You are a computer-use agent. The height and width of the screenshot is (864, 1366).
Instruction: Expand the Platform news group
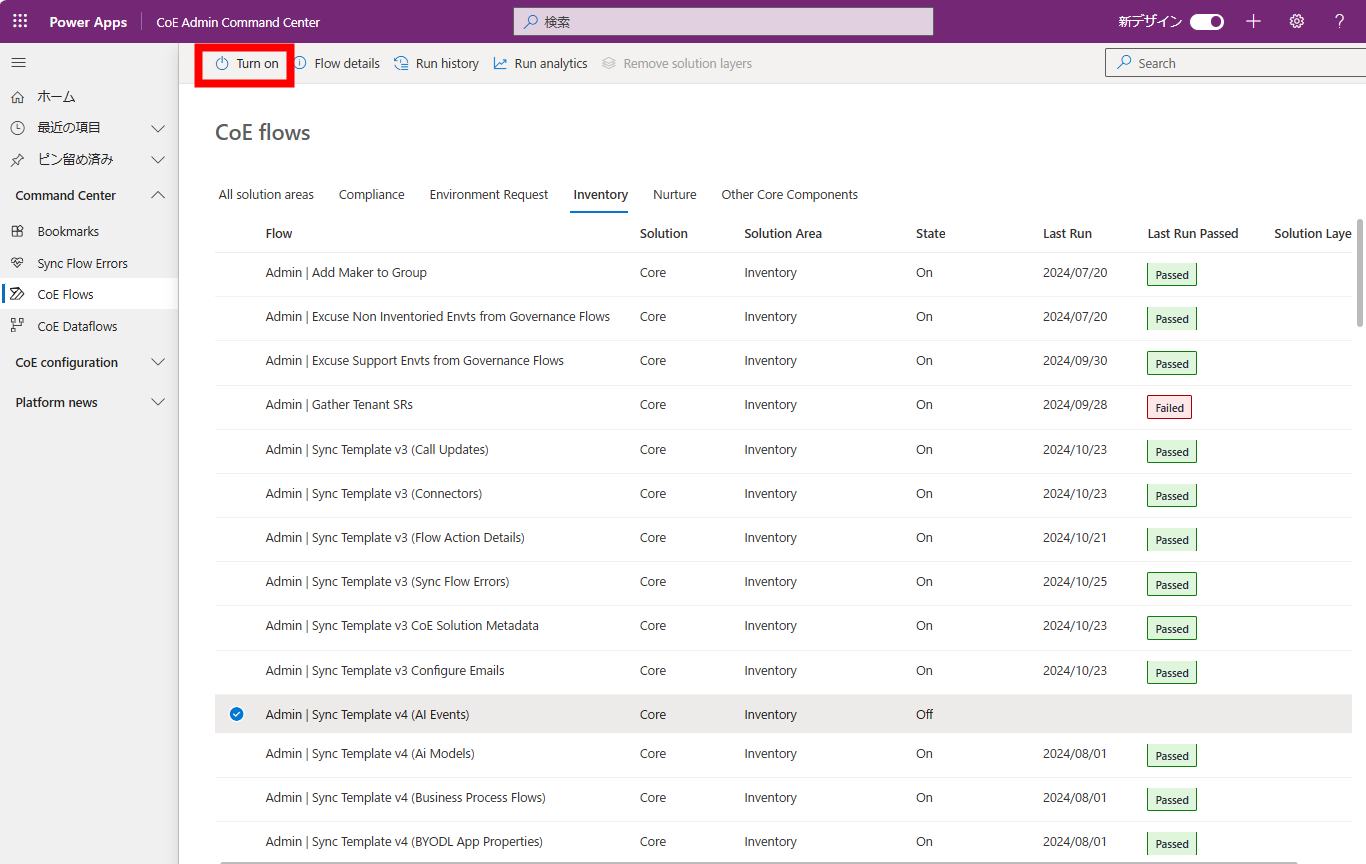tap(158, 403)
